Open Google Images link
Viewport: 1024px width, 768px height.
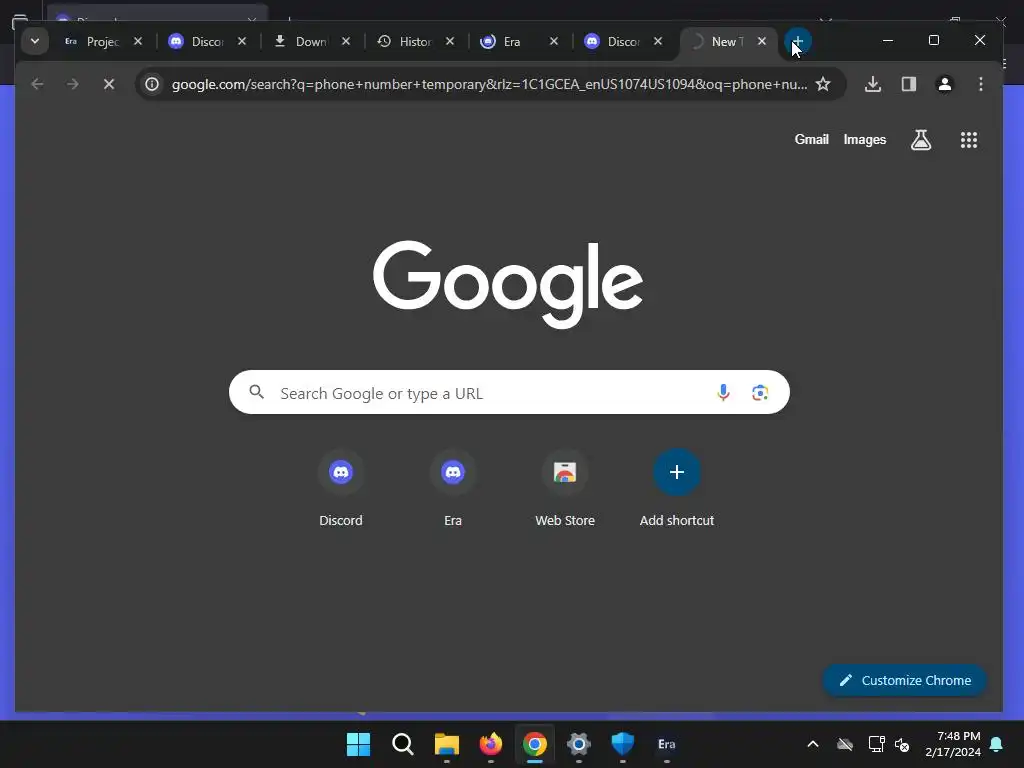point(865,139)
